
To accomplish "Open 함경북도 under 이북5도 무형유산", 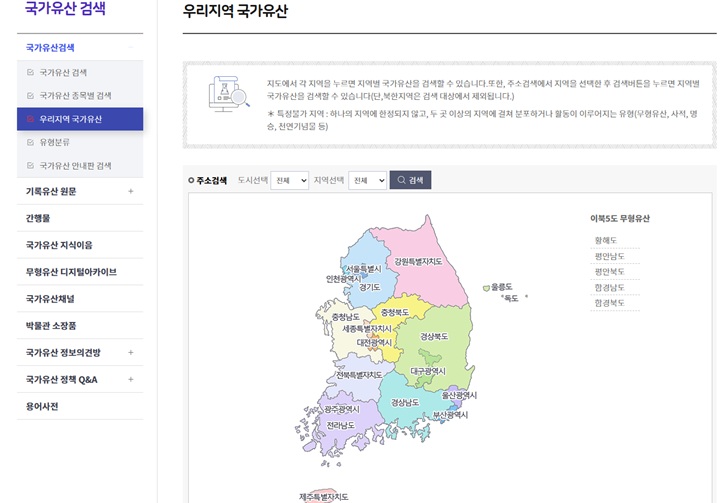I will click(x=609, y=303).
